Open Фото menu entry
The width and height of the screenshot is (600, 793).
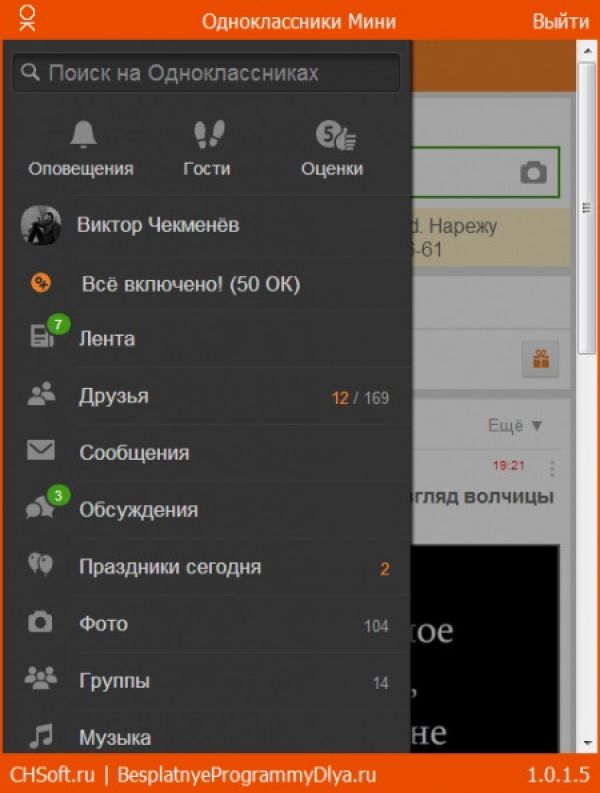click(207, 624)
